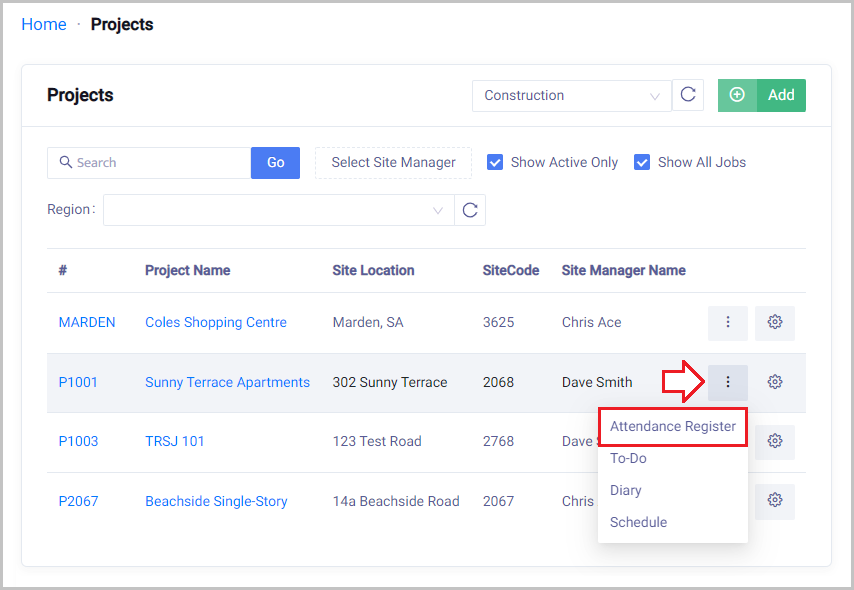Screen dimensions: 854x590
Task: Click three-dot menu for Sunny Terrace Apartments
Action: pos(727,382)
